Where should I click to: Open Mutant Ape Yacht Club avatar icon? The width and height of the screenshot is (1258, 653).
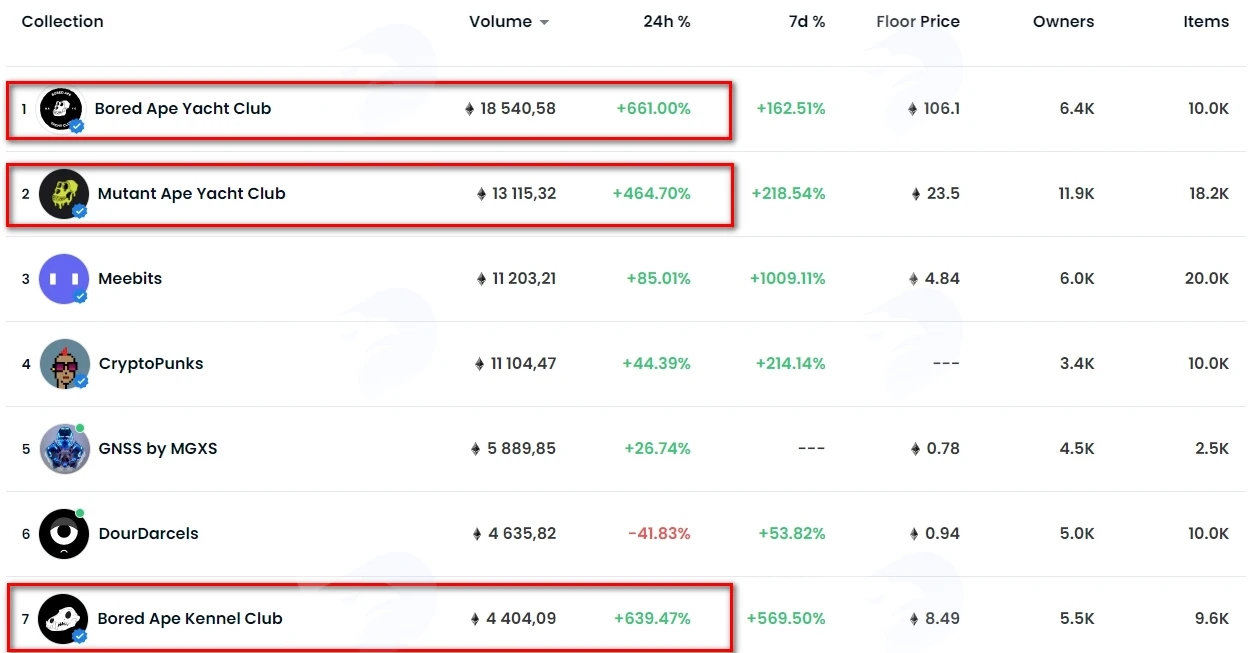pyautogui.click(x=63, y=194)
